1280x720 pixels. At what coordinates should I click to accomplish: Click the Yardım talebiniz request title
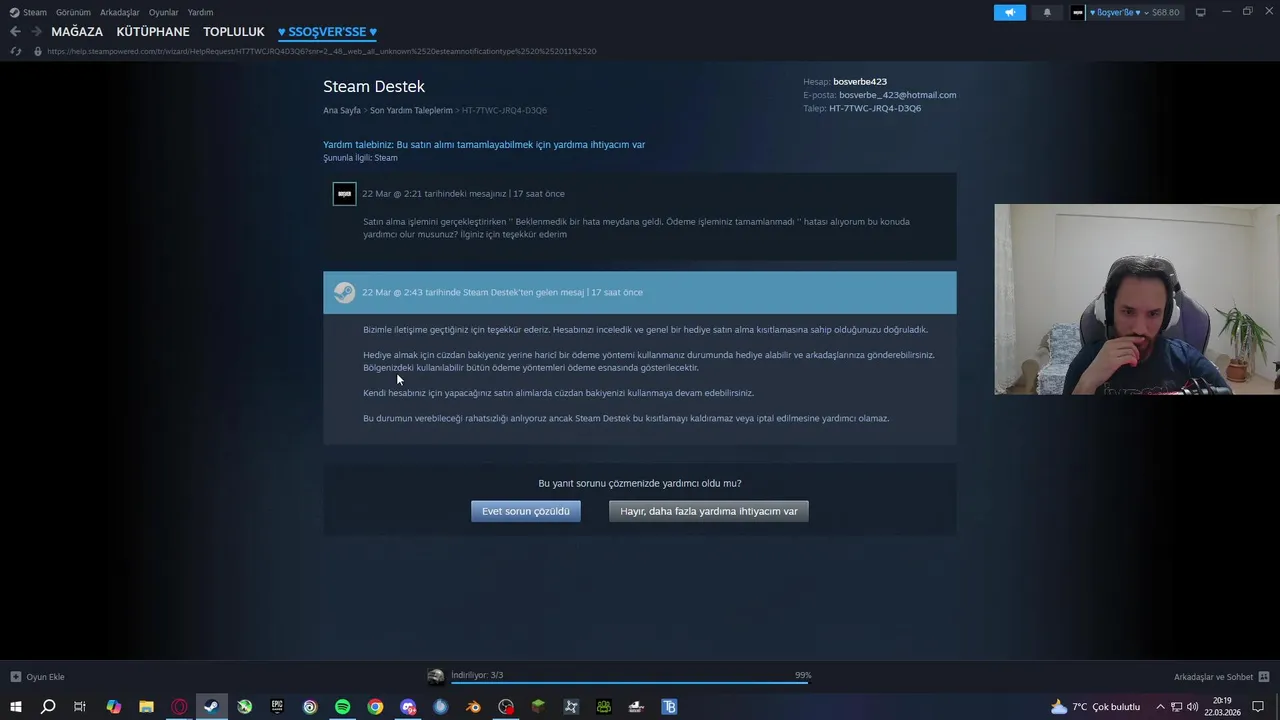coord(484,145)
